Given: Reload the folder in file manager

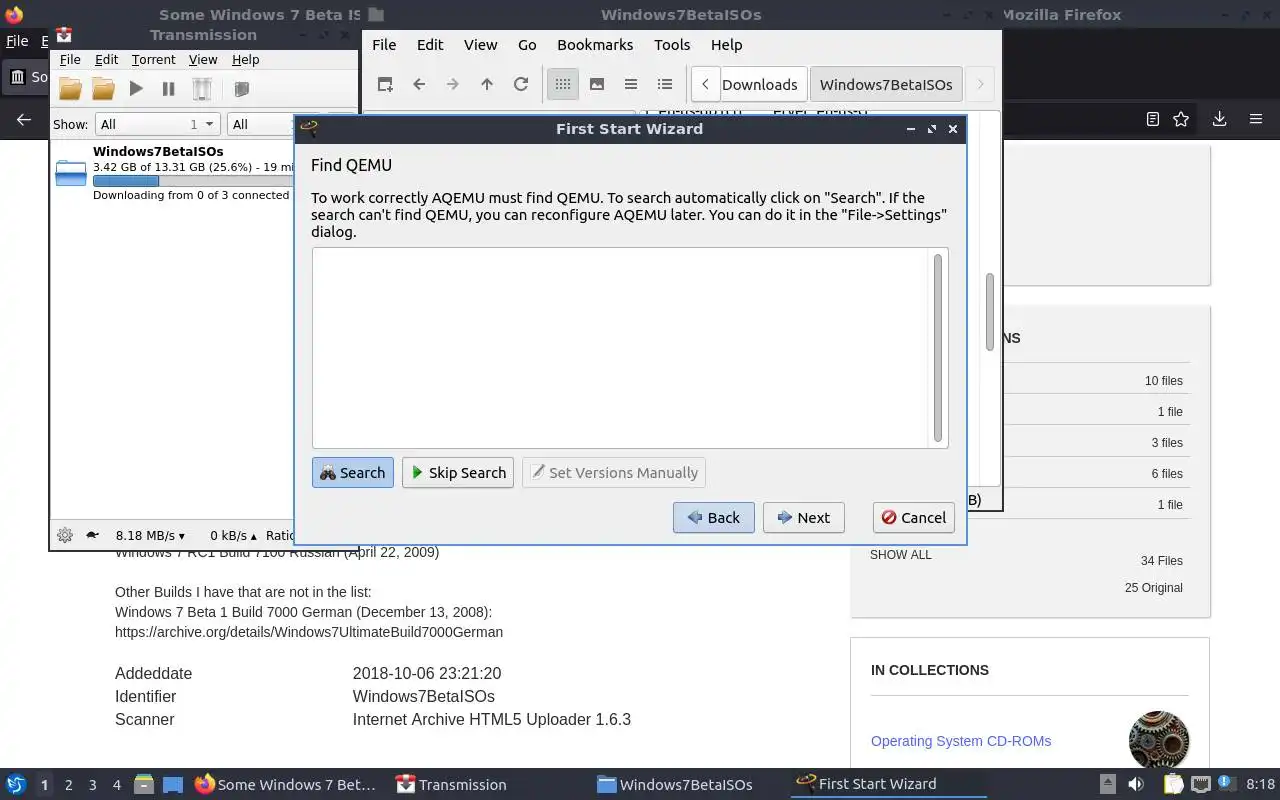Looking at the screenshot, I should coord(521,84).
